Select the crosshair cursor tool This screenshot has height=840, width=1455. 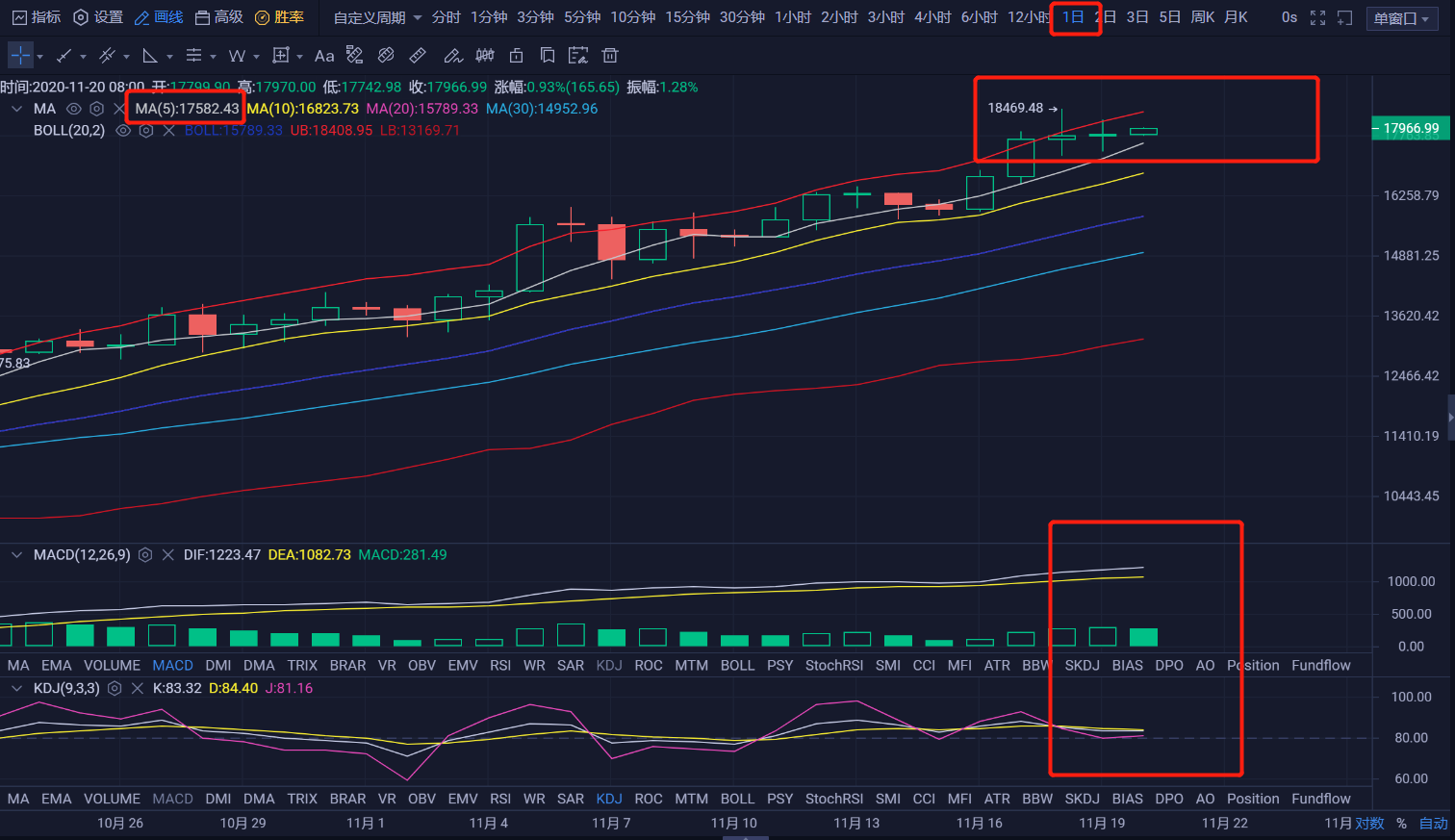[x=20, y=56]
